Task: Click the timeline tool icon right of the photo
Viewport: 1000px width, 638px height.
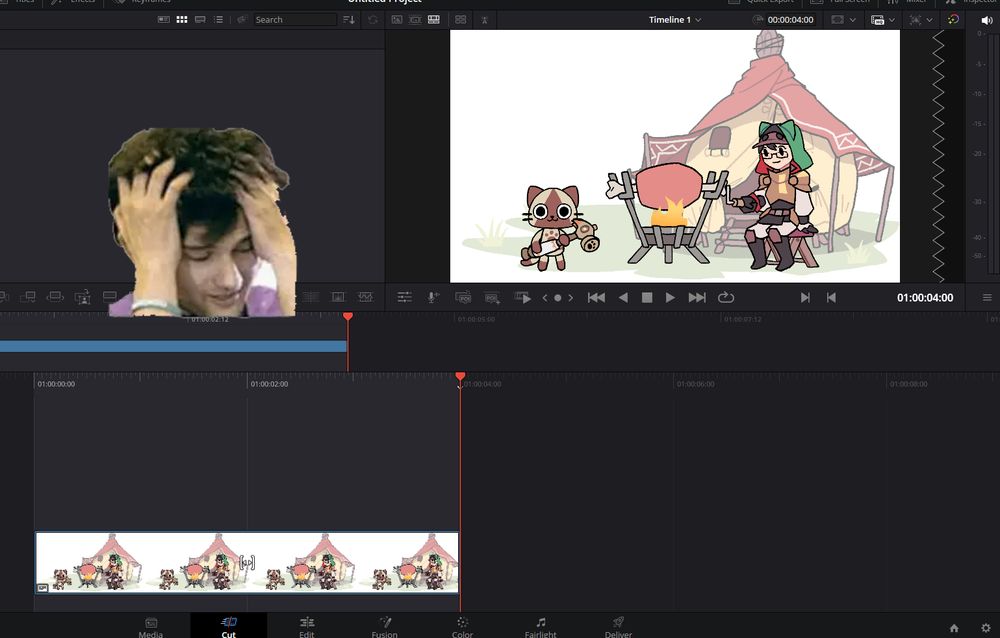Action: pyautogui.click(x=311, y=297)
